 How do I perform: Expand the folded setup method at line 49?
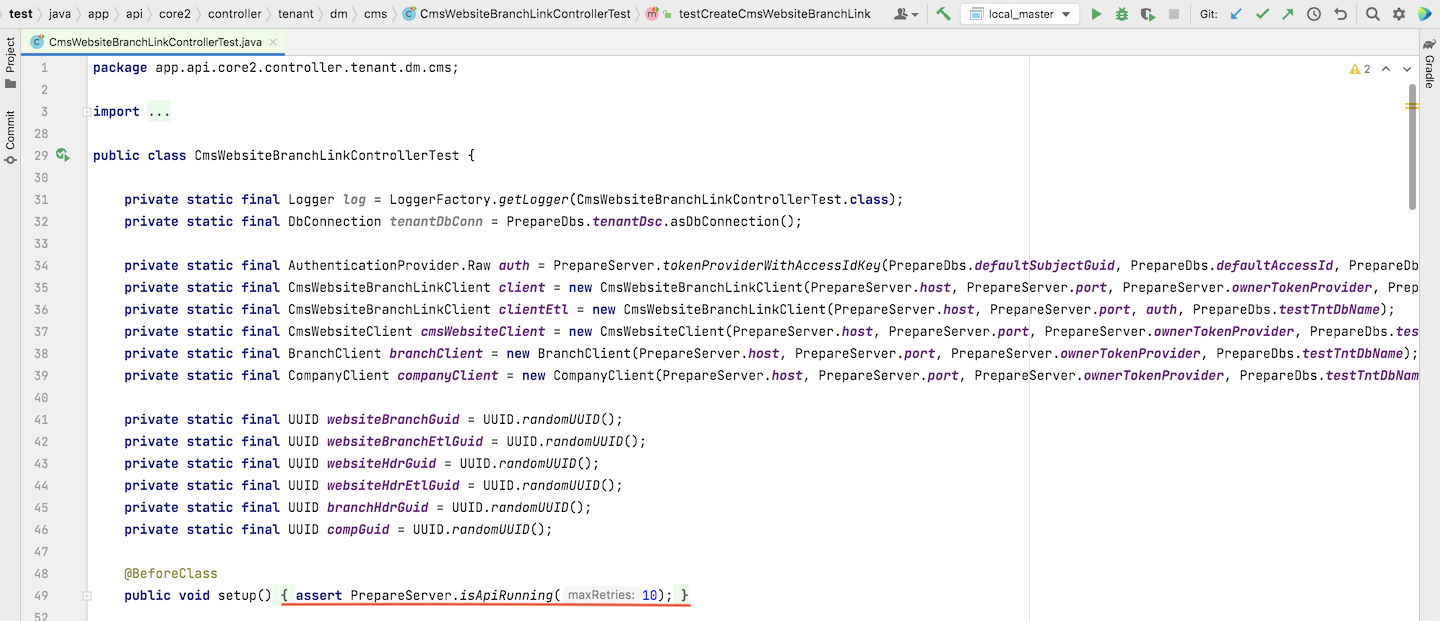[x=86, y=596]
